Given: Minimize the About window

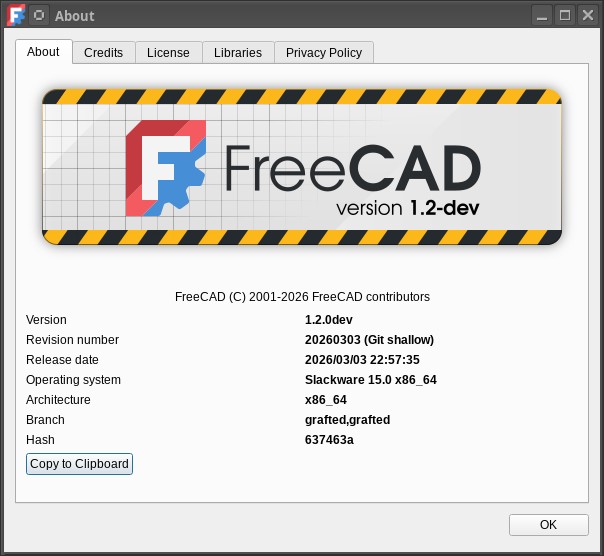Looking at the screenshot, I should (541, 15).
